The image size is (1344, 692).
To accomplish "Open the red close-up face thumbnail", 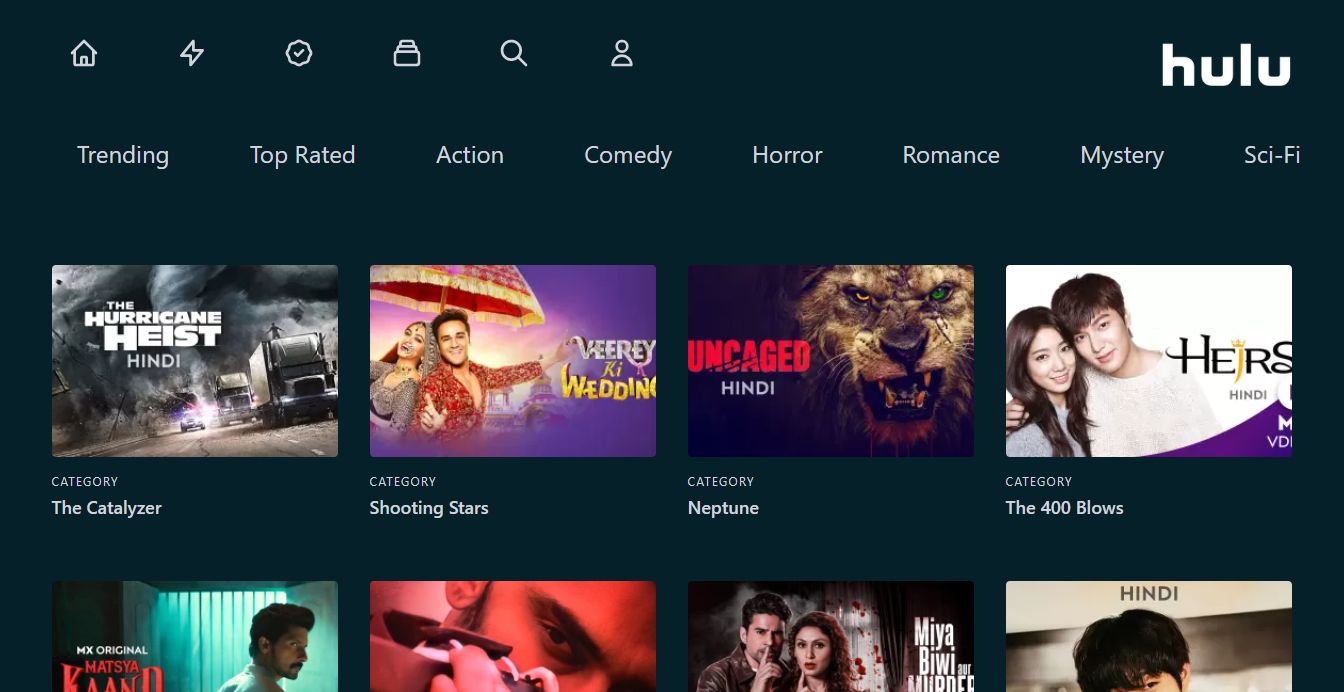I will point(513,637).
